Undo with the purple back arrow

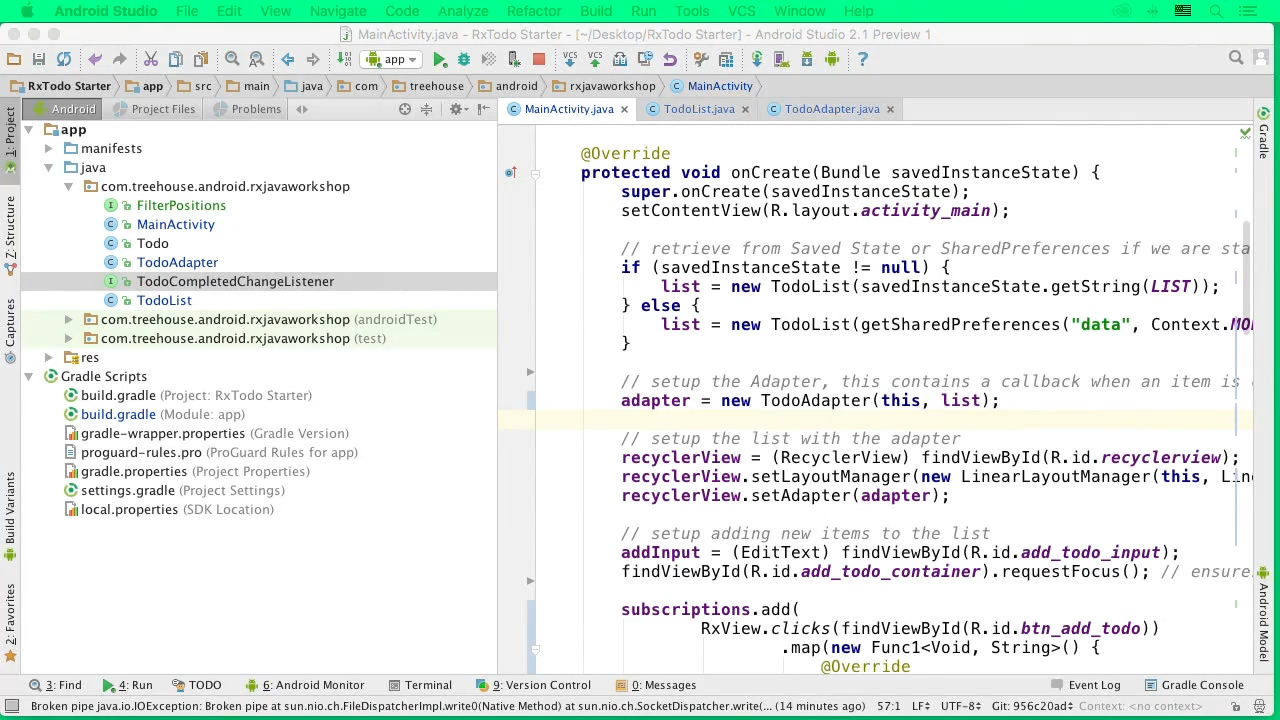(95, 59)
